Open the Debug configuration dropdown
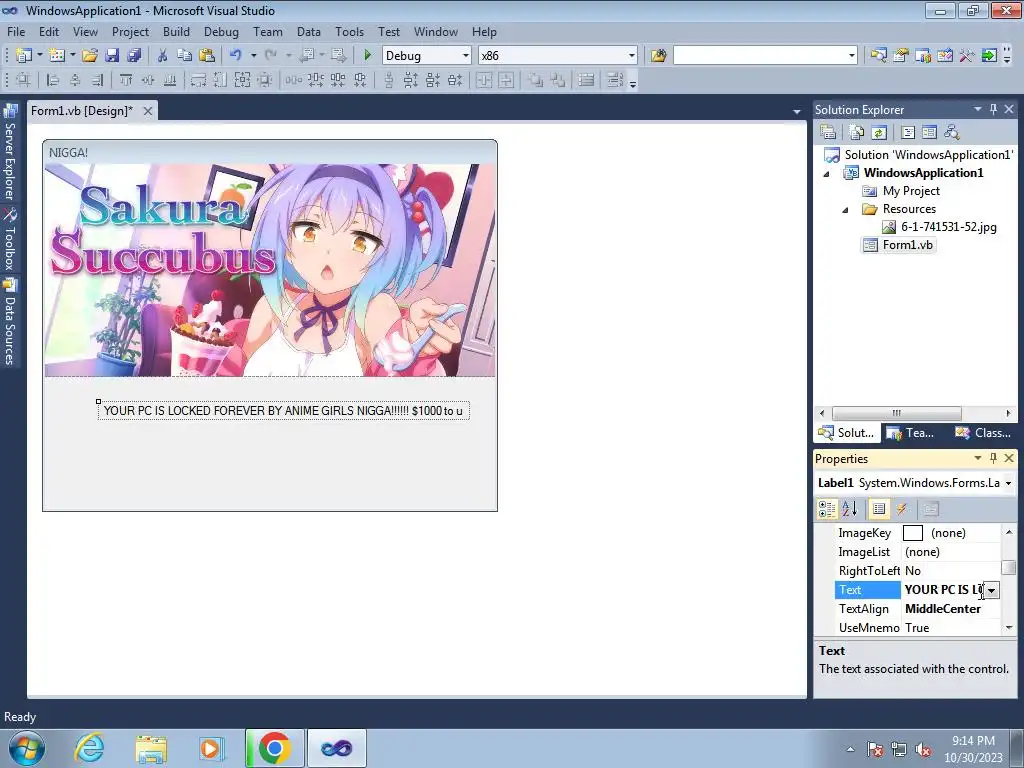 (466, 56)
